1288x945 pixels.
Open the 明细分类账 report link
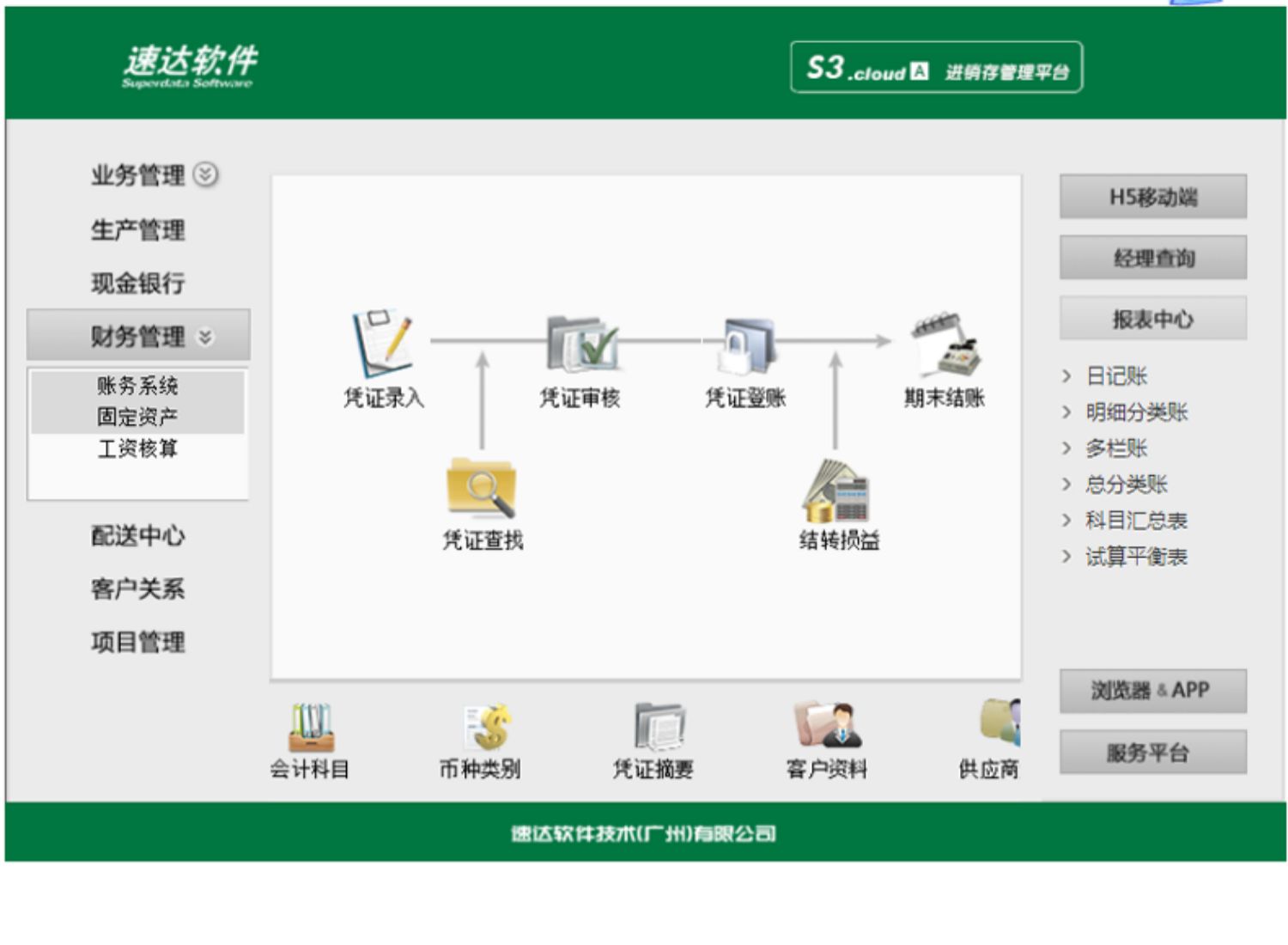point(1137,412)
